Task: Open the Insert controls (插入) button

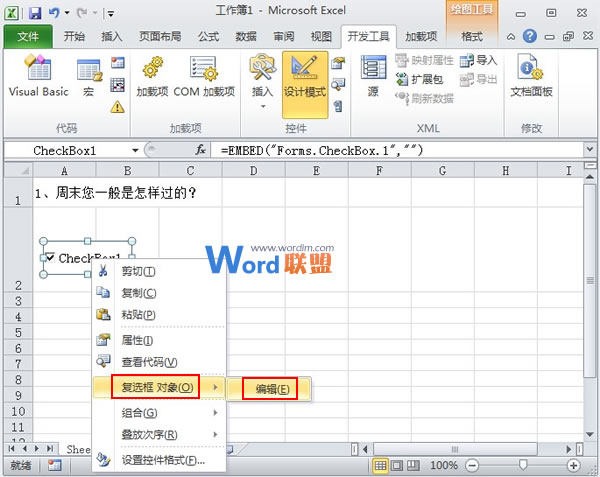Action: click(262, 81)
